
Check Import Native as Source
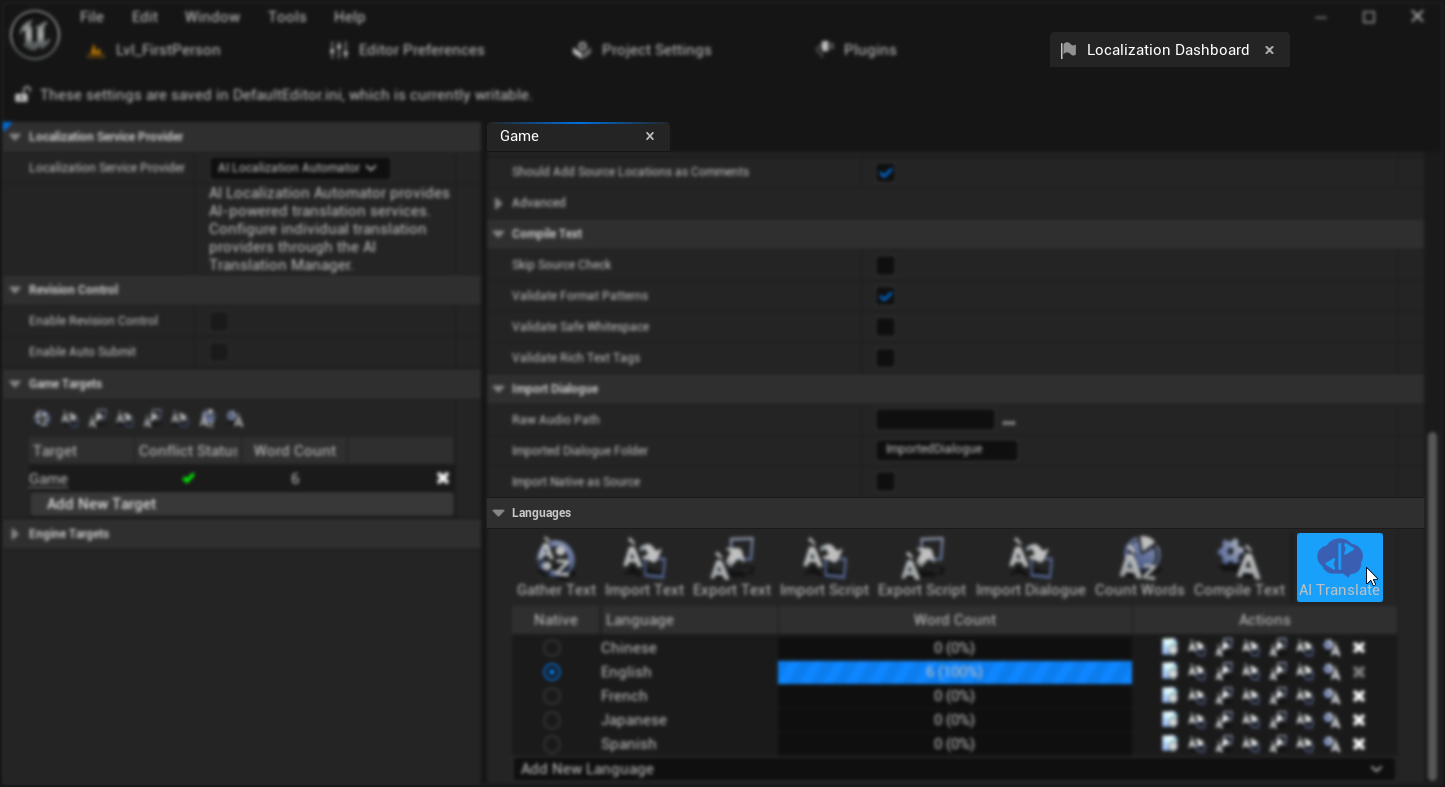[885, 481]
